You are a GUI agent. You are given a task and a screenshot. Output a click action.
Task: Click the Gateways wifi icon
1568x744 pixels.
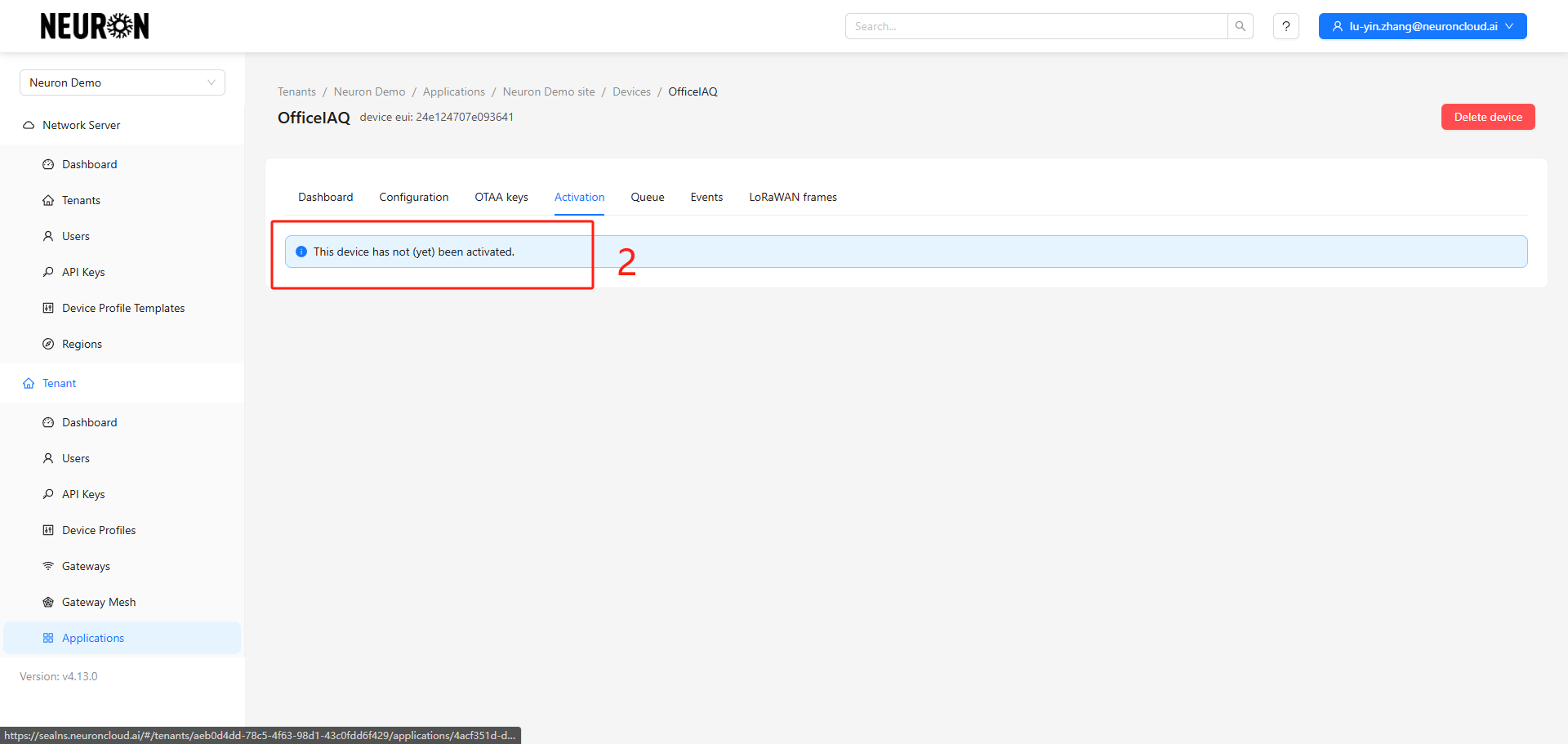click(x=48, y=566)
